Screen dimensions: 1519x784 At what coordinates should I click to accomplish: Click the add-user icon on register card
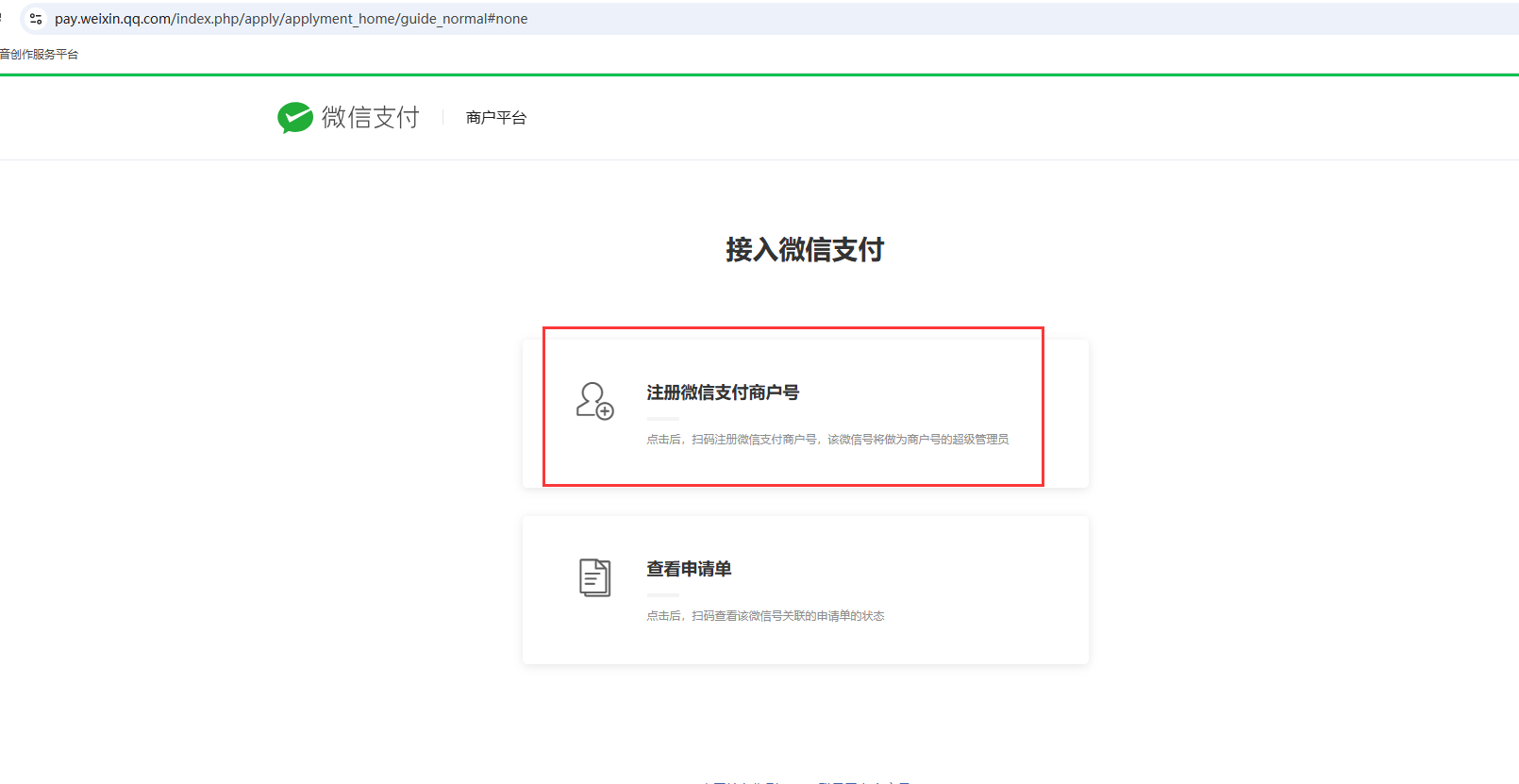[595, 401]
